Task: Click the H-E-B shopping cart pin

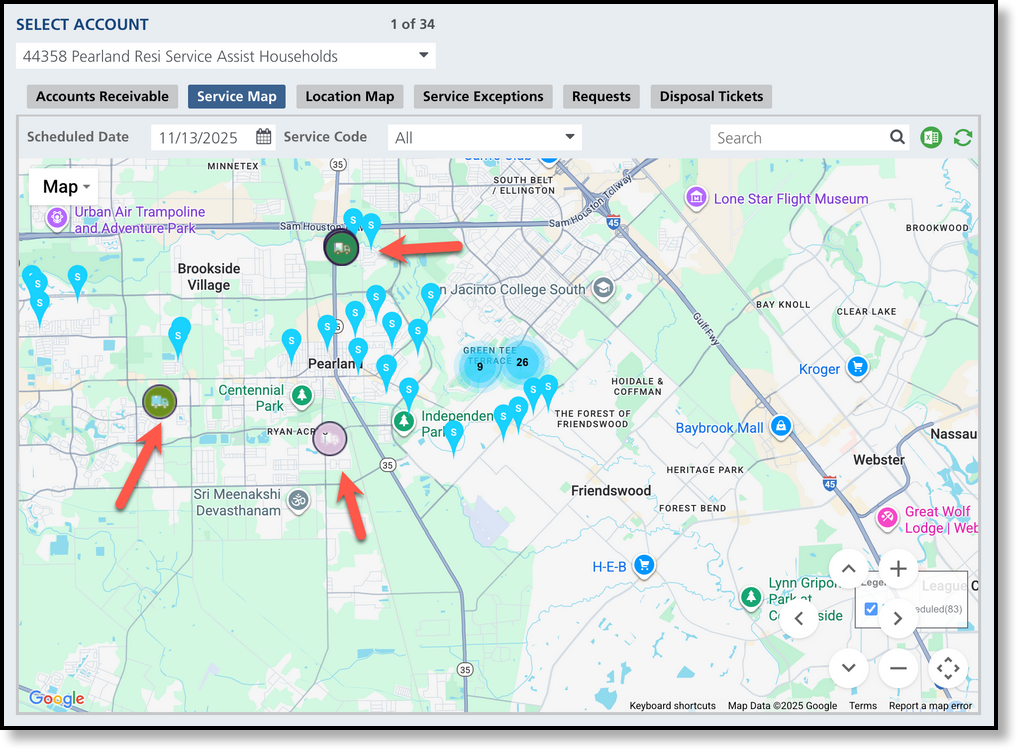Action: (644, 566)
